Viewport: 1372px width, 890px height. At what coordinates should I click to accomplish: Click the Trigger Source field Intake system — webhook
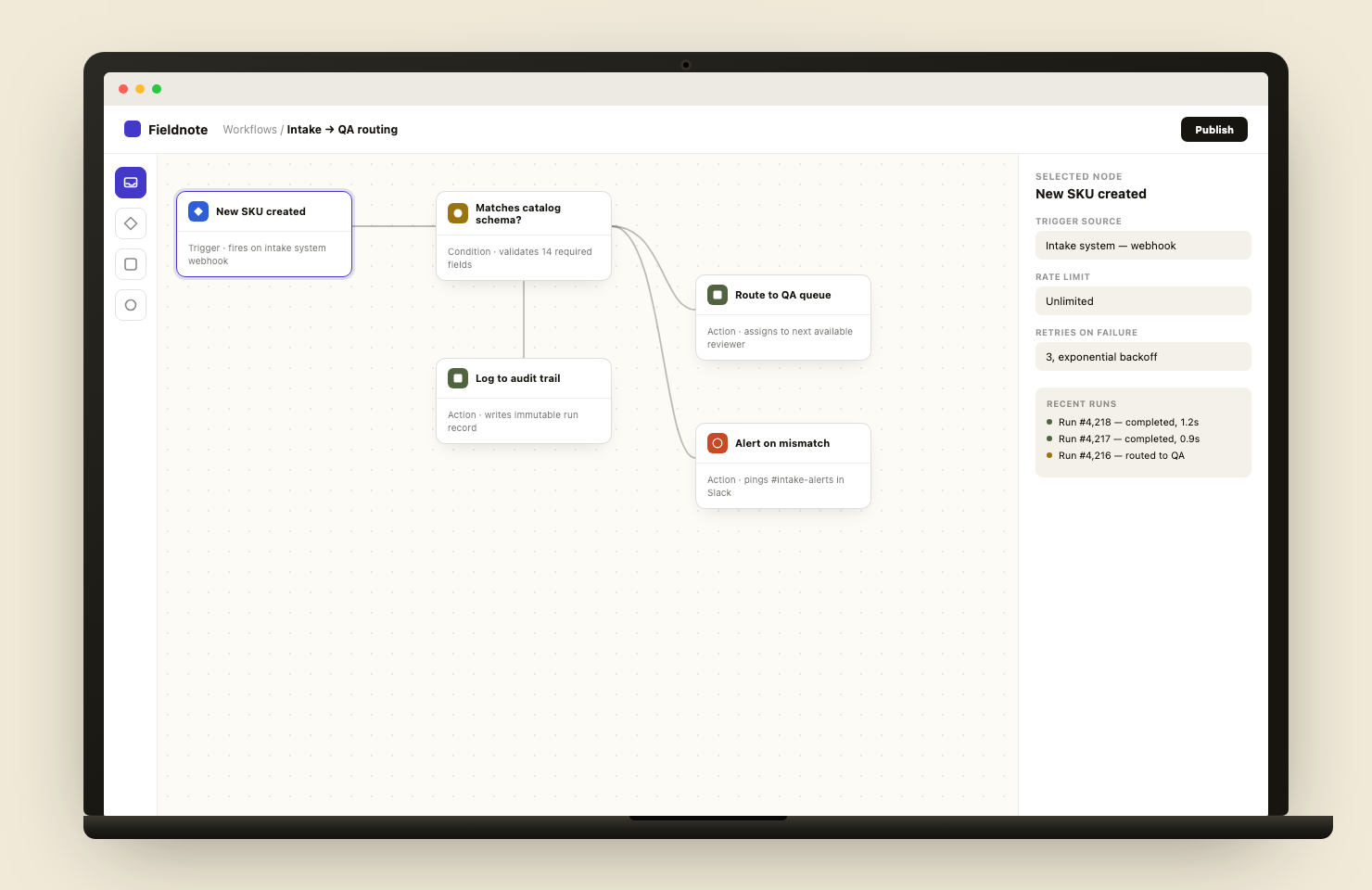click(1143, 246)
